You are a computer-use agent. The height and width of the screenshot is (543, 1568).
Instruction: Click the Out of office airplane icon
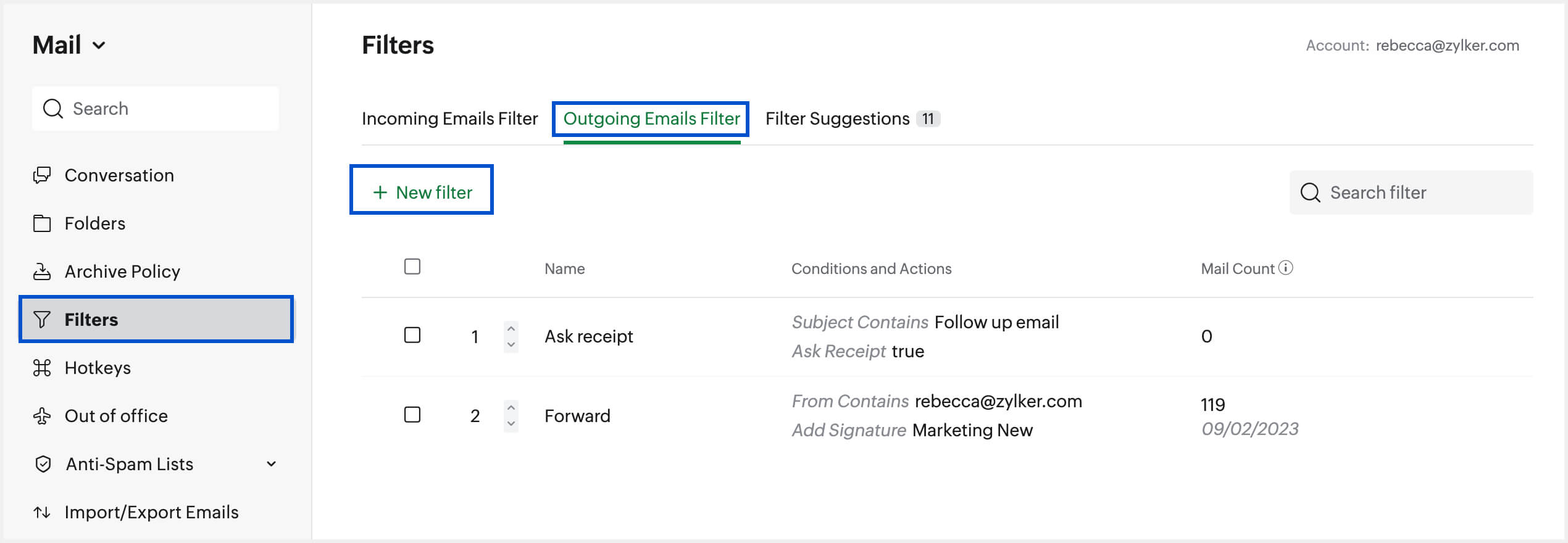coord(41,416)
